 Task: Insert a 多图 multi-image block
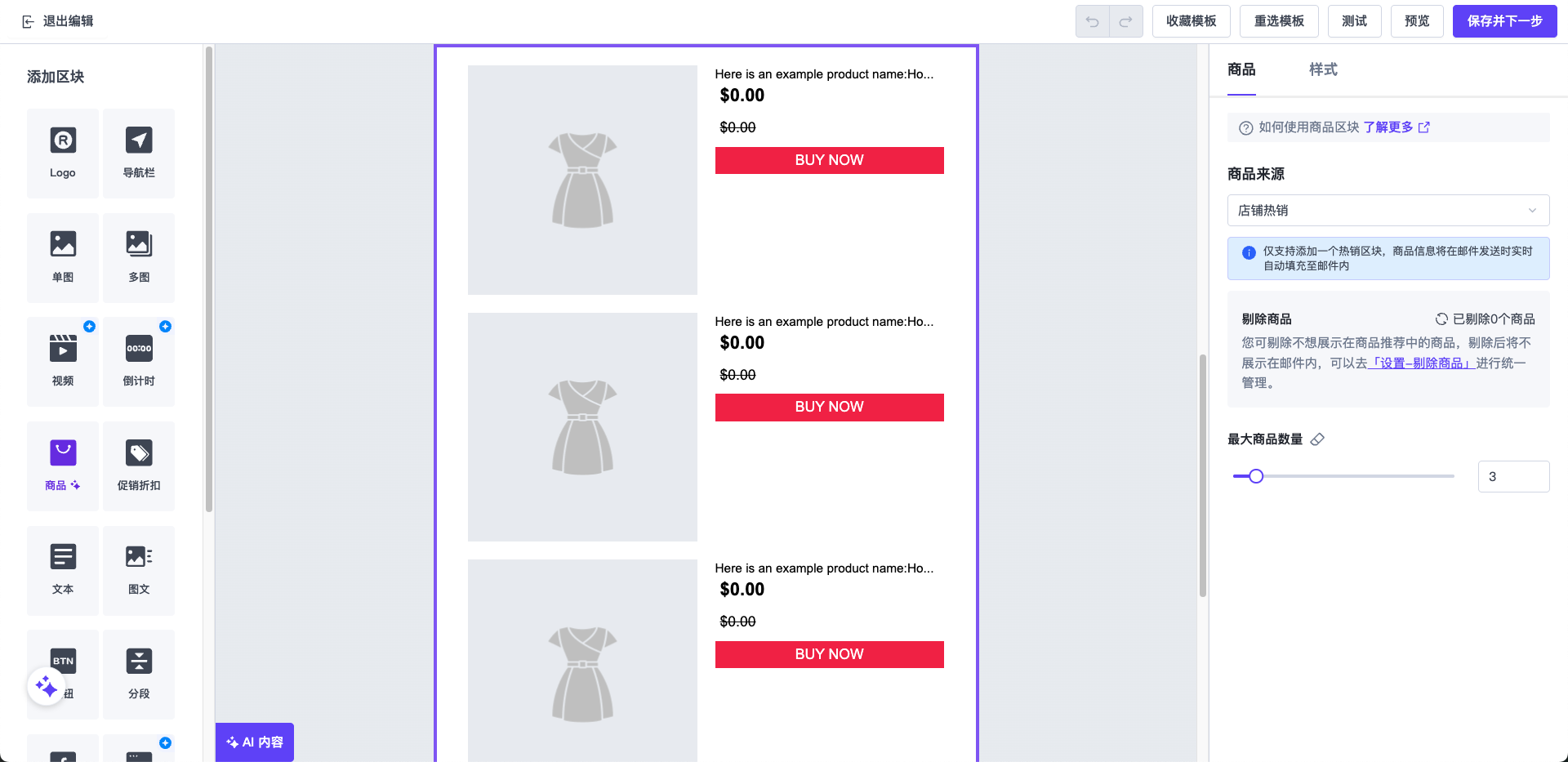[139, 258]
